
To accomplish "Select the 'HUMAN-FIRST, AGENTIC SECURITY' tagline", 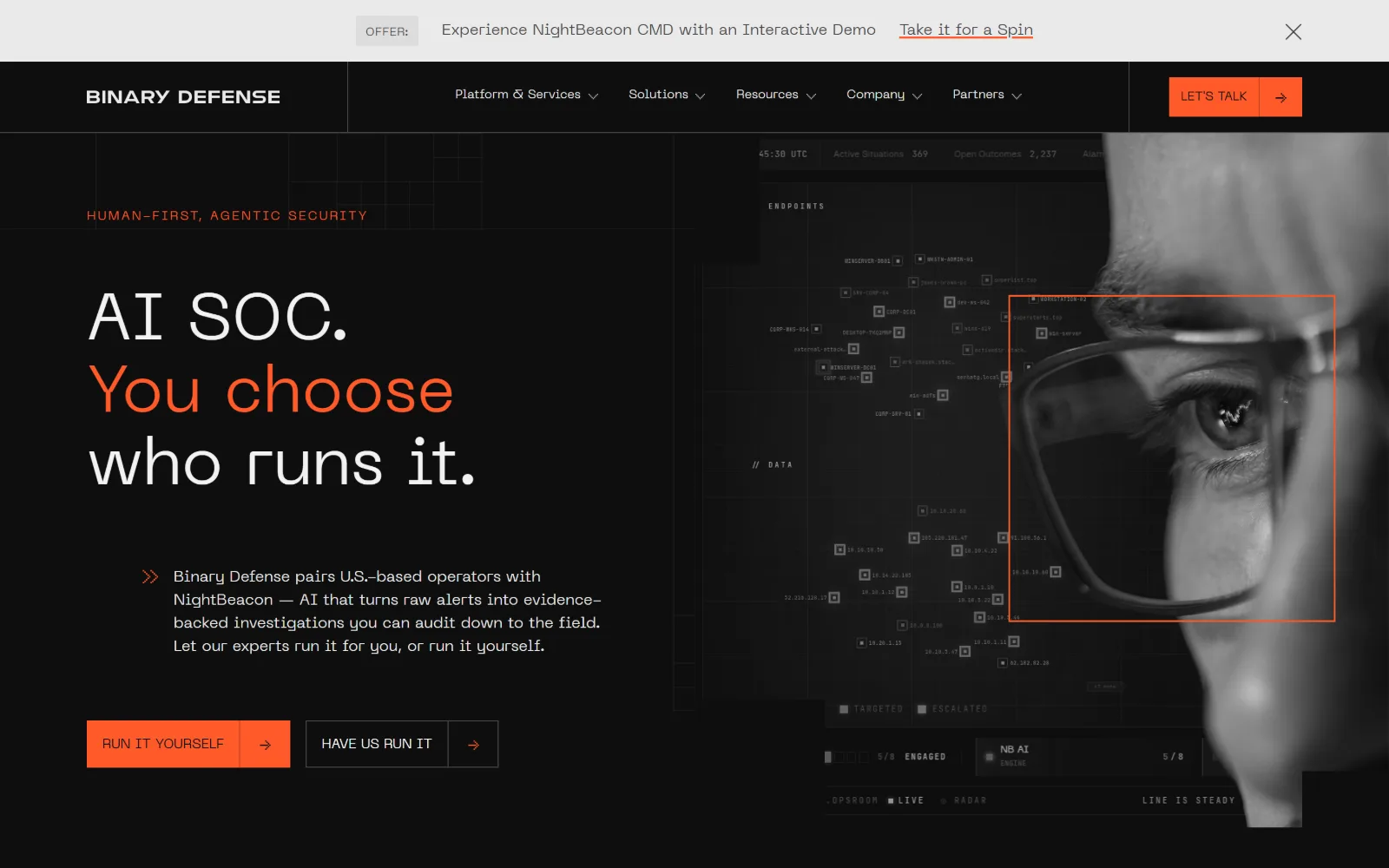I will (227, 215).
